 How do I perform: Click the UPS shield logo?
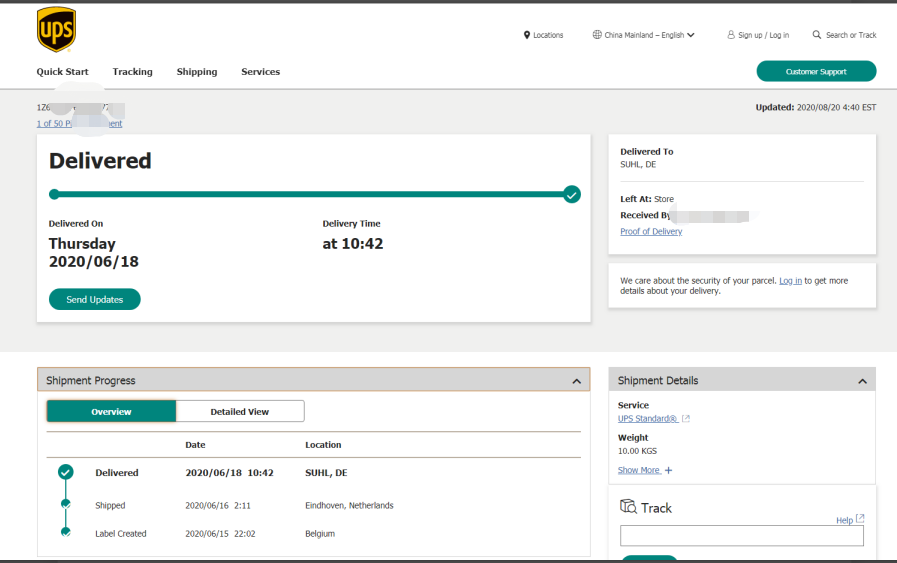coord(56,30)
